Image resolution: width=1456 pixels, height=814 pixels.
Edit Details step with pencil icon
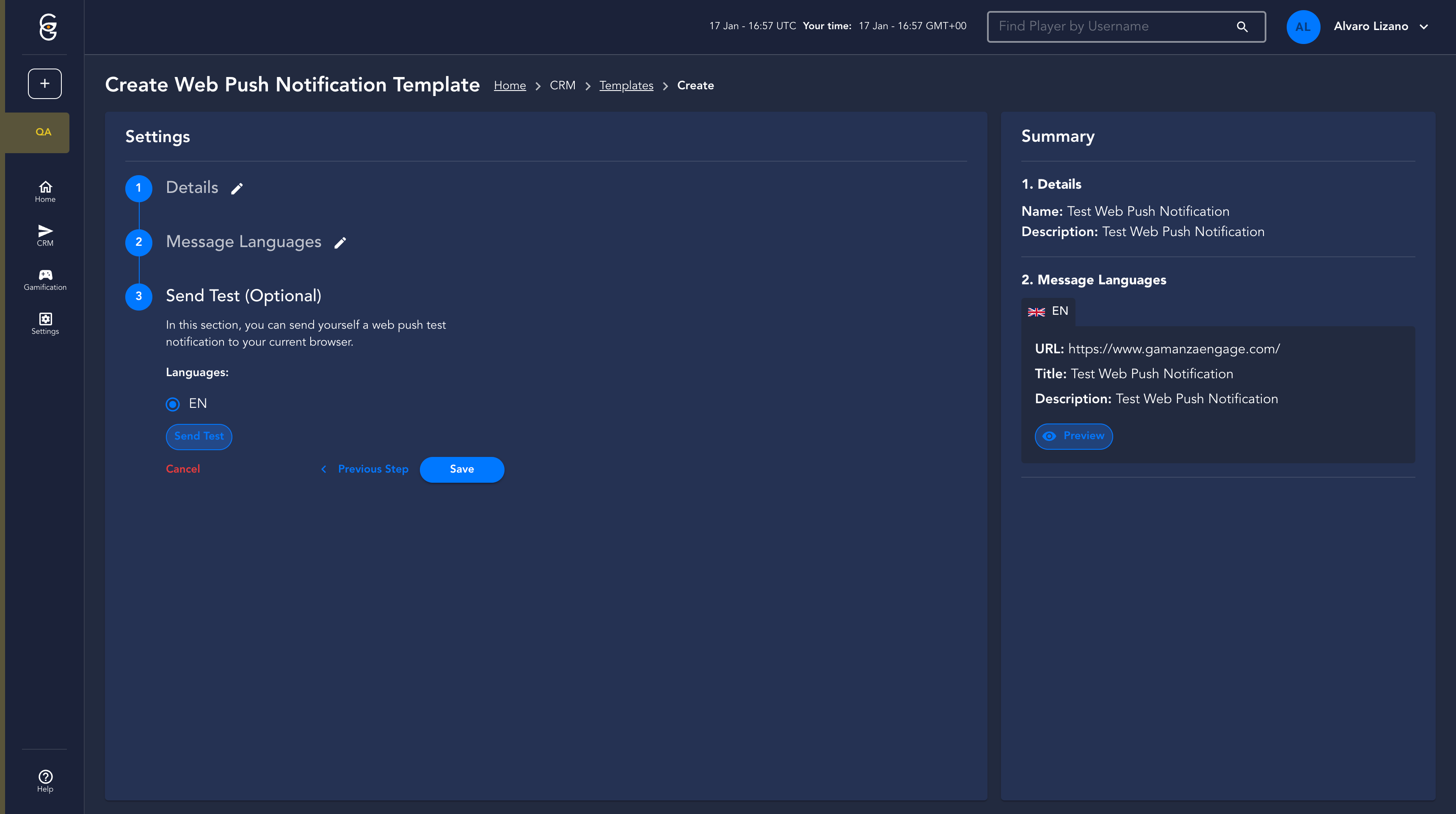pos(237,189)
